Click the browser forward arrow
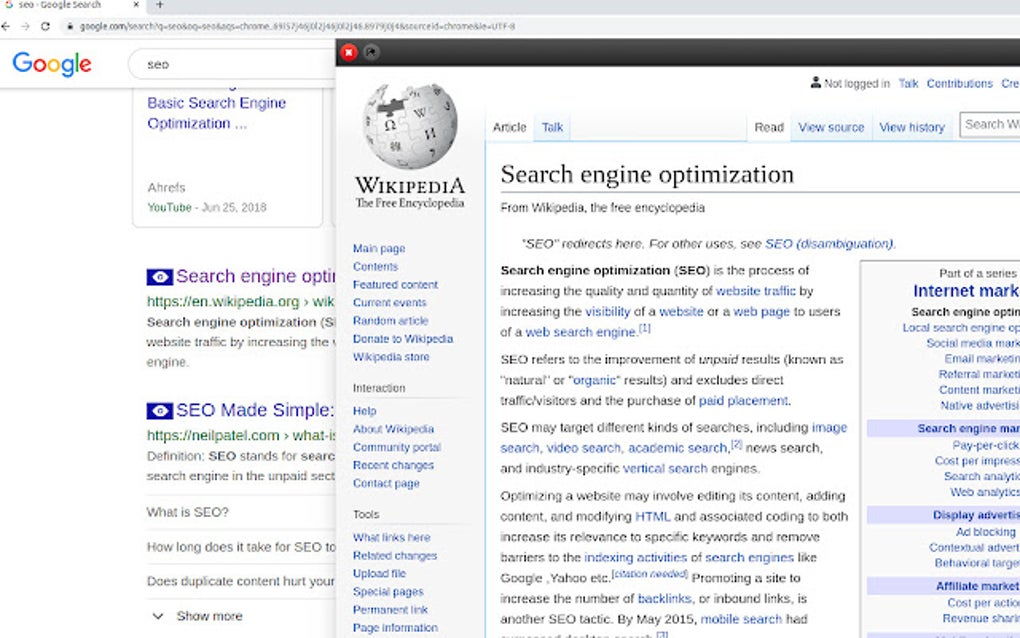The image size is (1020, 638). tap(25, 26)
